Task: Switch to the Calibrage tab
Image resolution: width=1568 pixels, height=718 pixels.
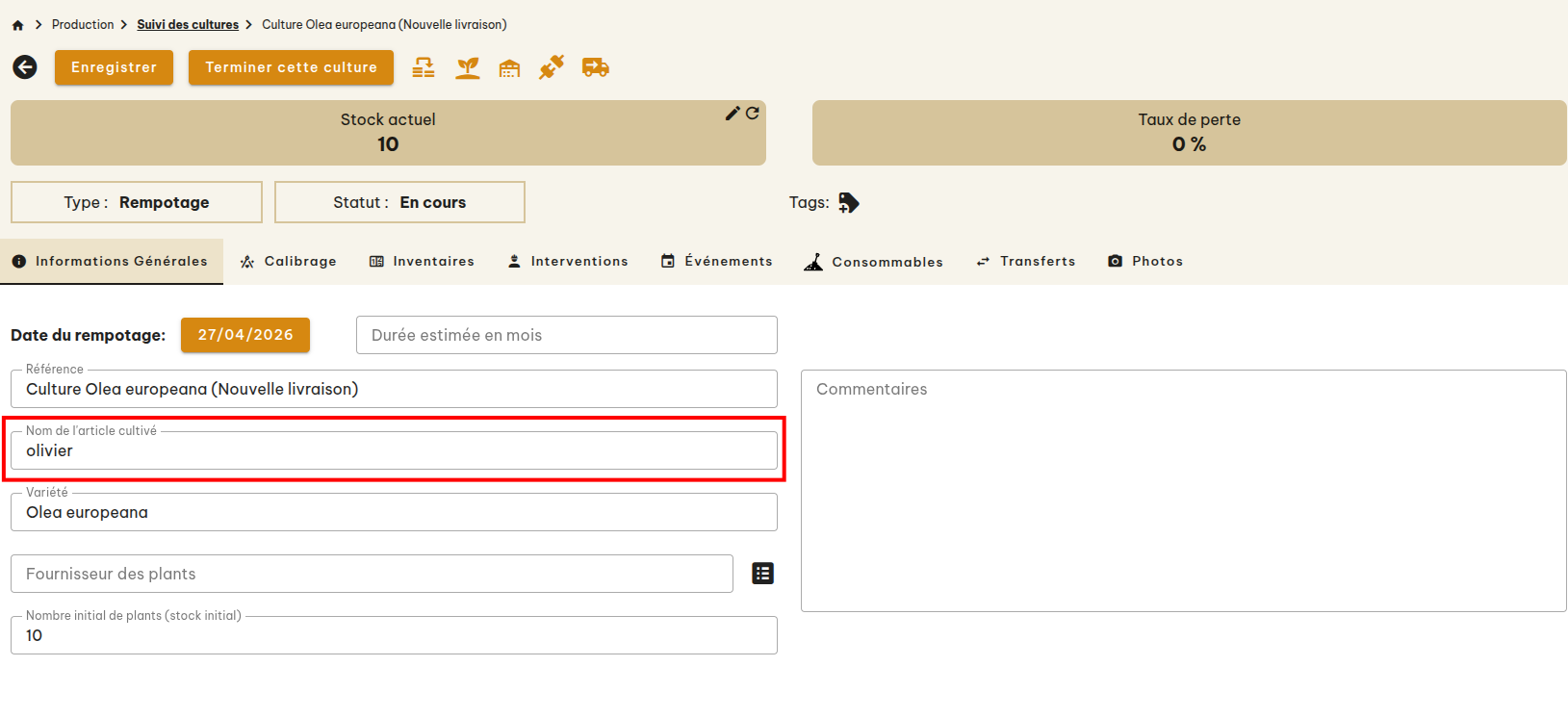Action: (289, 261)
